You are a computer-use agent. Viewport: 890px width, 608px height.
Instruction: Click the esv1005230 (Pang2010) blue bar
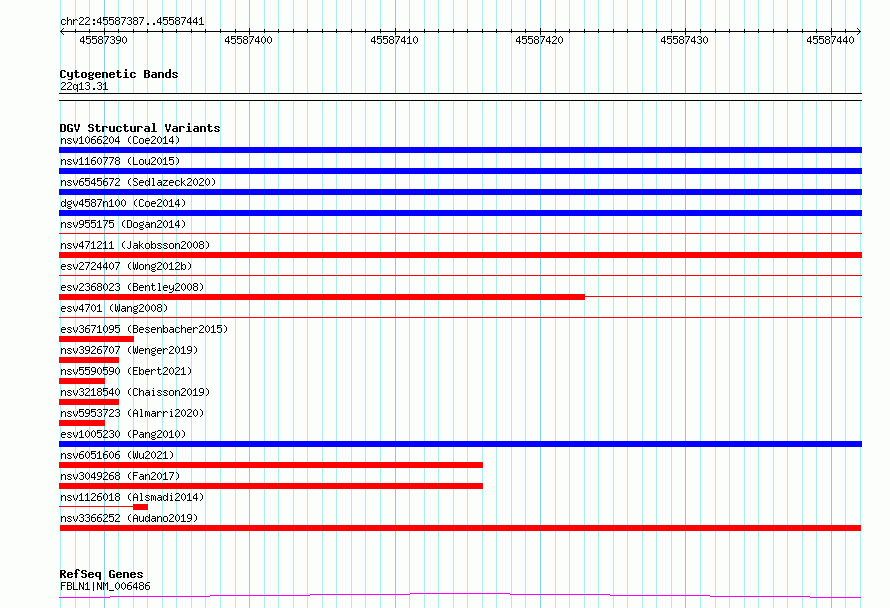[x=460, y=444]
